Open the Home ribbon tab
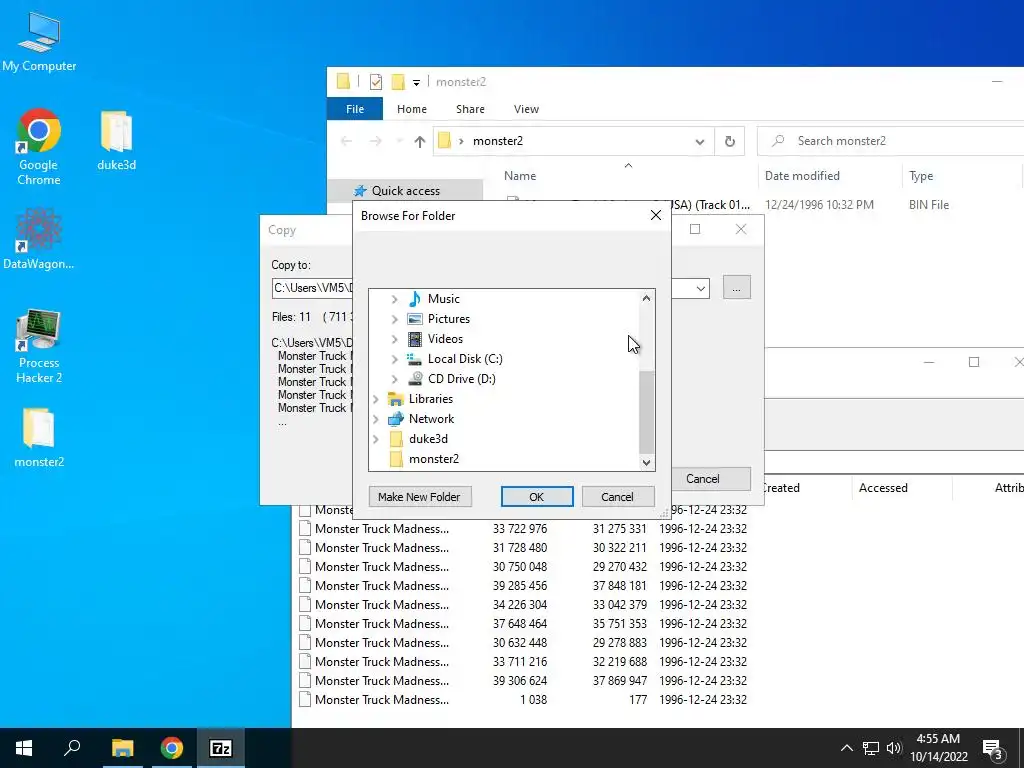 (411, 109)
